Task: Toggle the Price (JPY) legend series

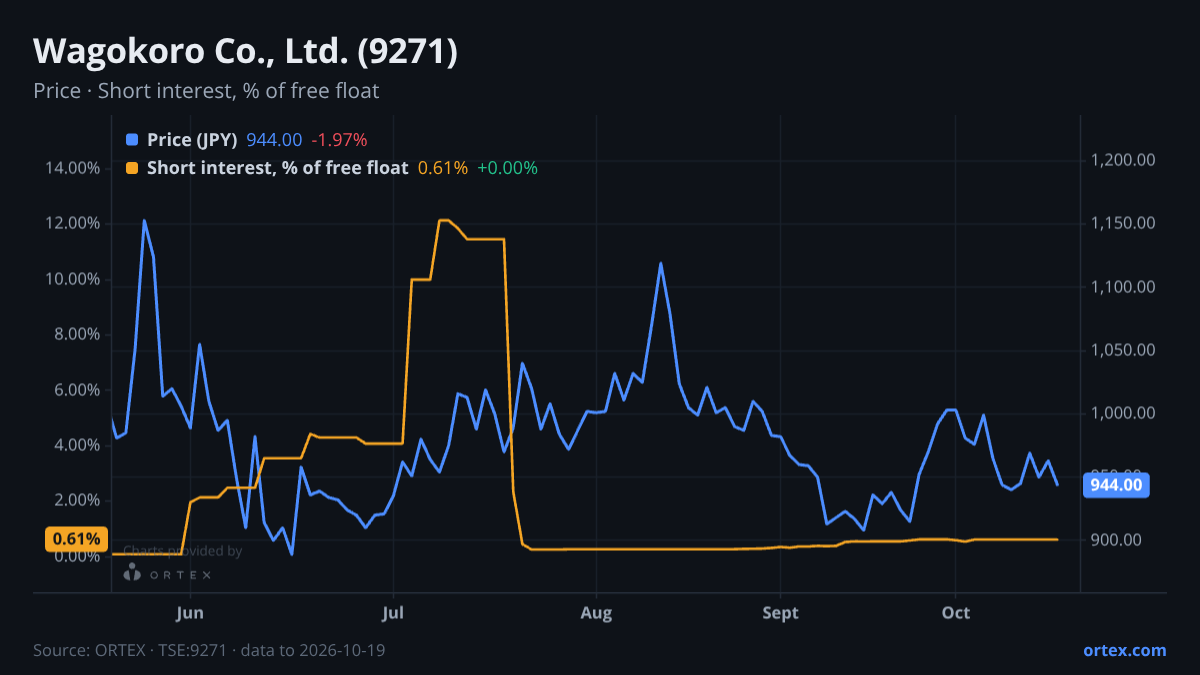Action: tap(192, 140)
